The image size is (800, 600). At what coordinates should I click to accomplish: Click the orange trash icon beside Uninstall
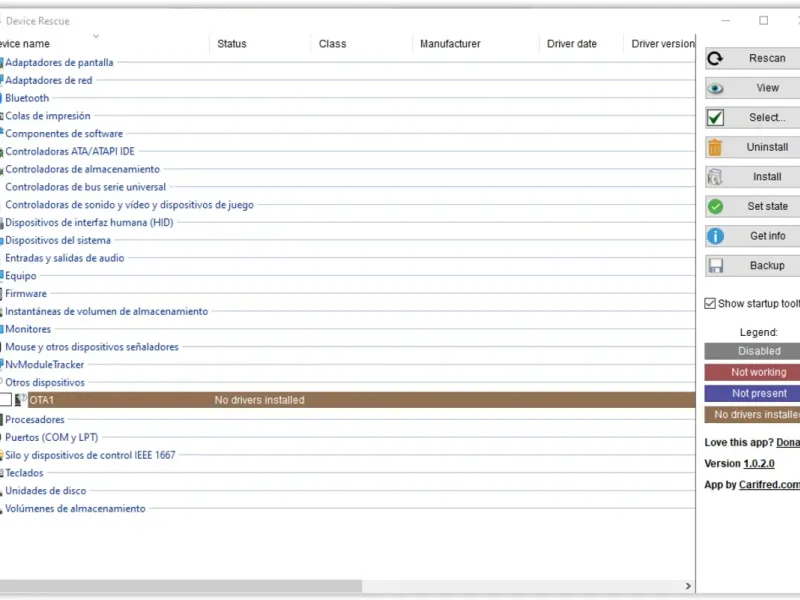(715, 147)
